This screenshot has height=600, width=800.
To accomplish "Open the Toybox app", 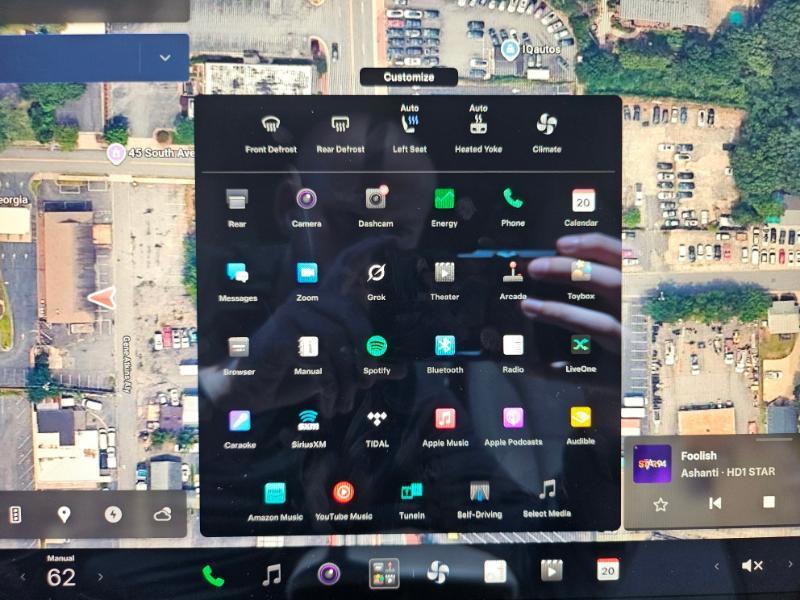I will tap(581, 280).
